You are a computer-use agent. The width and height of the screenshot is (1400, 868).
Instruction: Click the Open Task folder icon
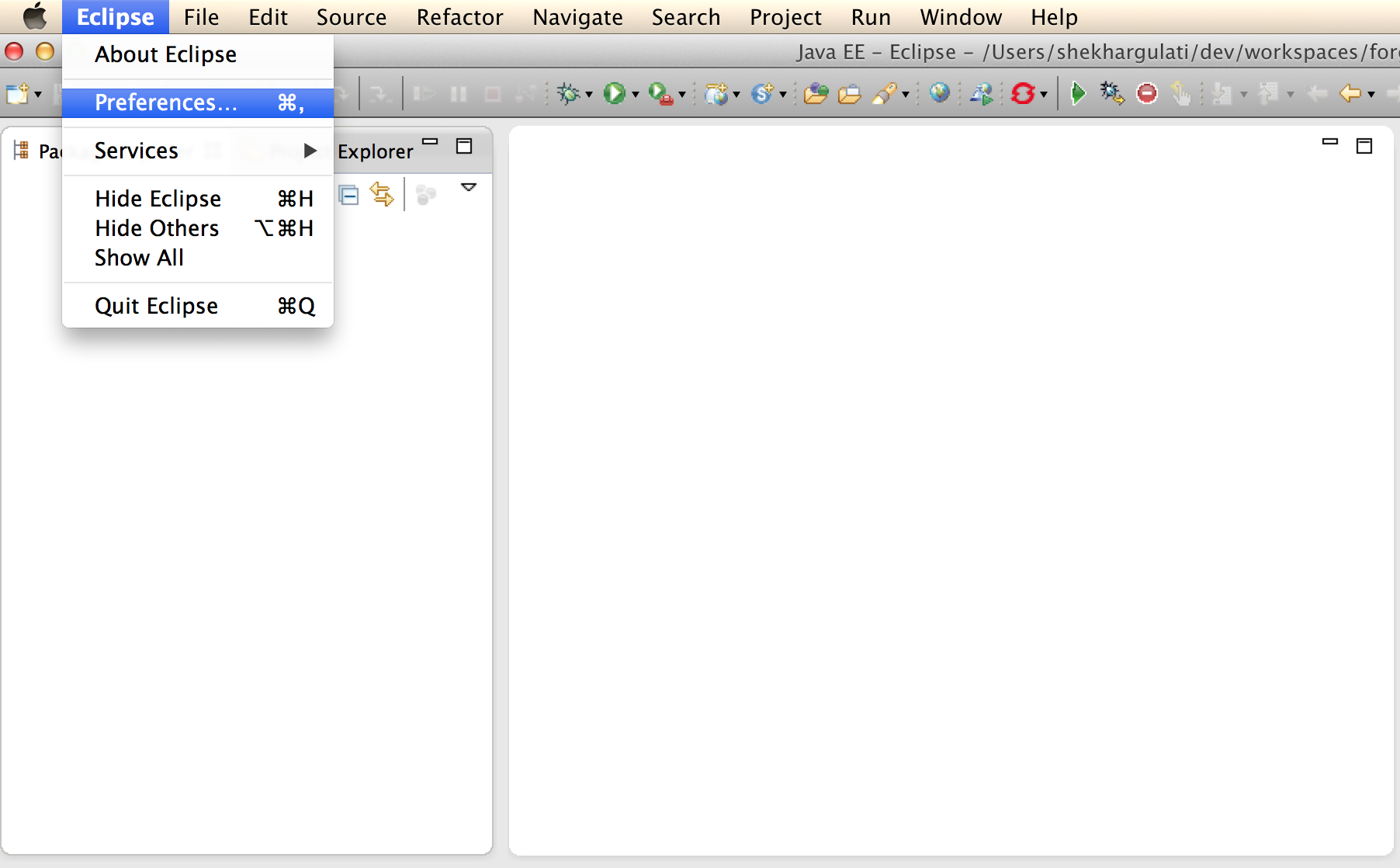(850, 94)
